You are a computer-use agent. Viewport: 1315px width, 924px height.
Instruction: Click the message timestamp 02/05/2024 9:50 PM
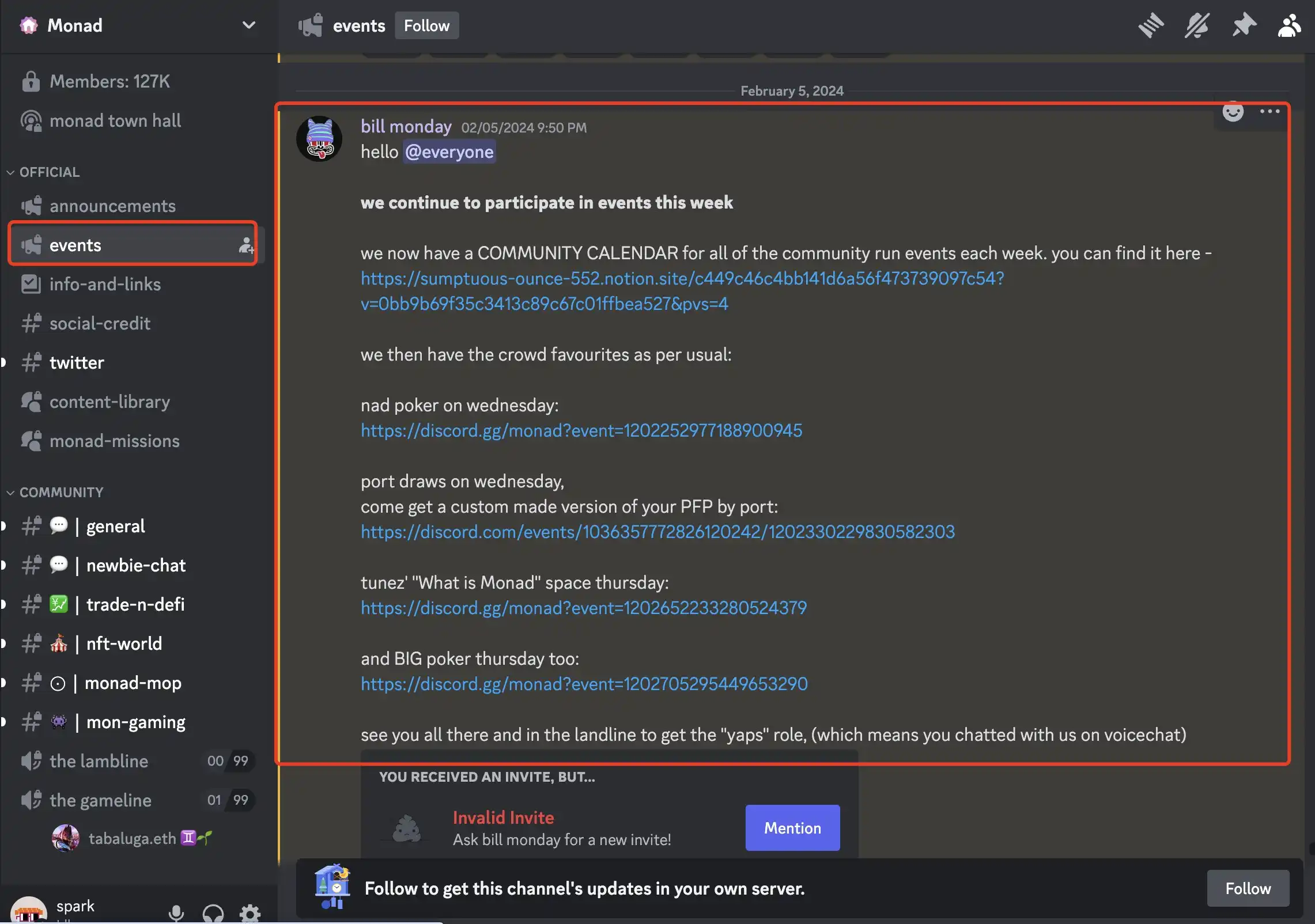click(x=524, y=128)
